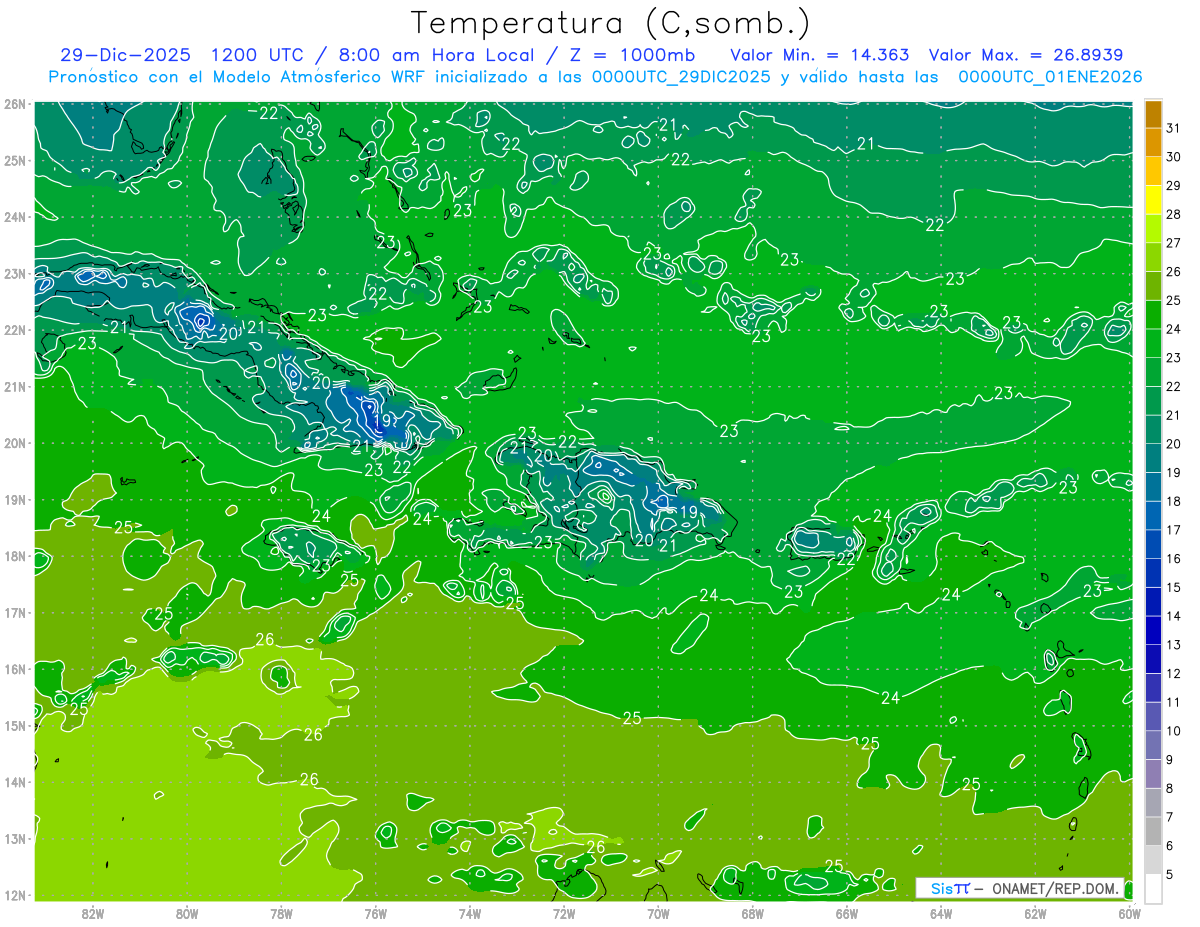The width and height of the screenshot is (1200, 927).
Task: Click the "64W" longitude axis label
Action: click(941, 913)
